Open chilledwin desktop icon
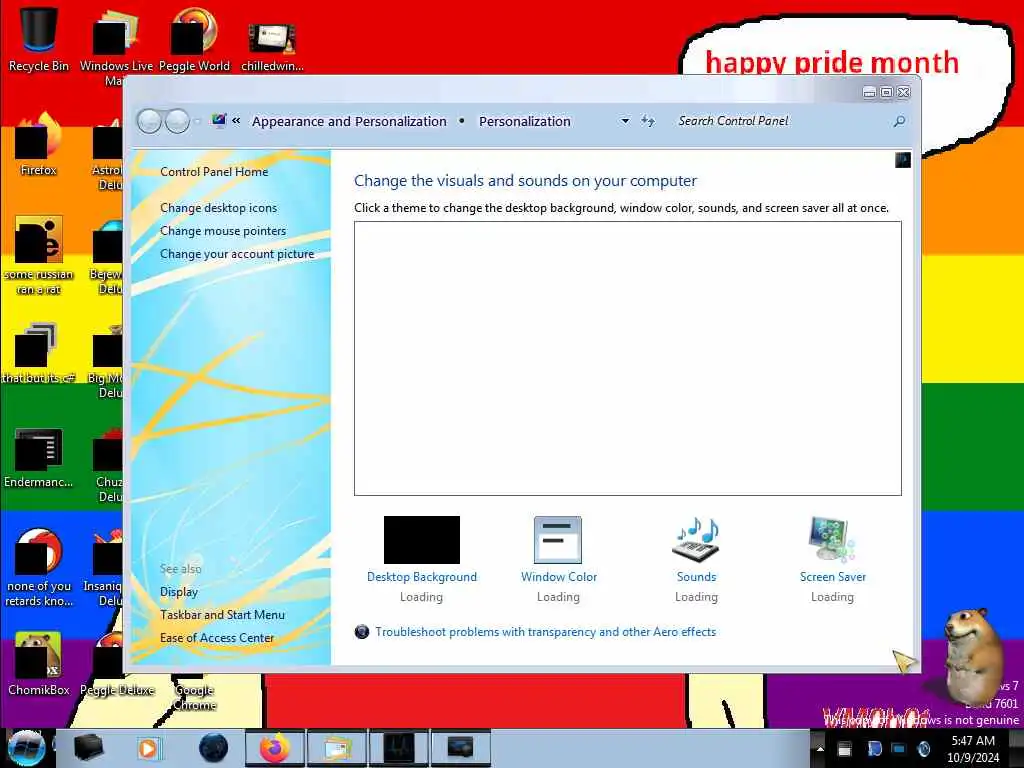Image resolution: width=1024 pixels, height=768 pixels. (x=272, y=46)
